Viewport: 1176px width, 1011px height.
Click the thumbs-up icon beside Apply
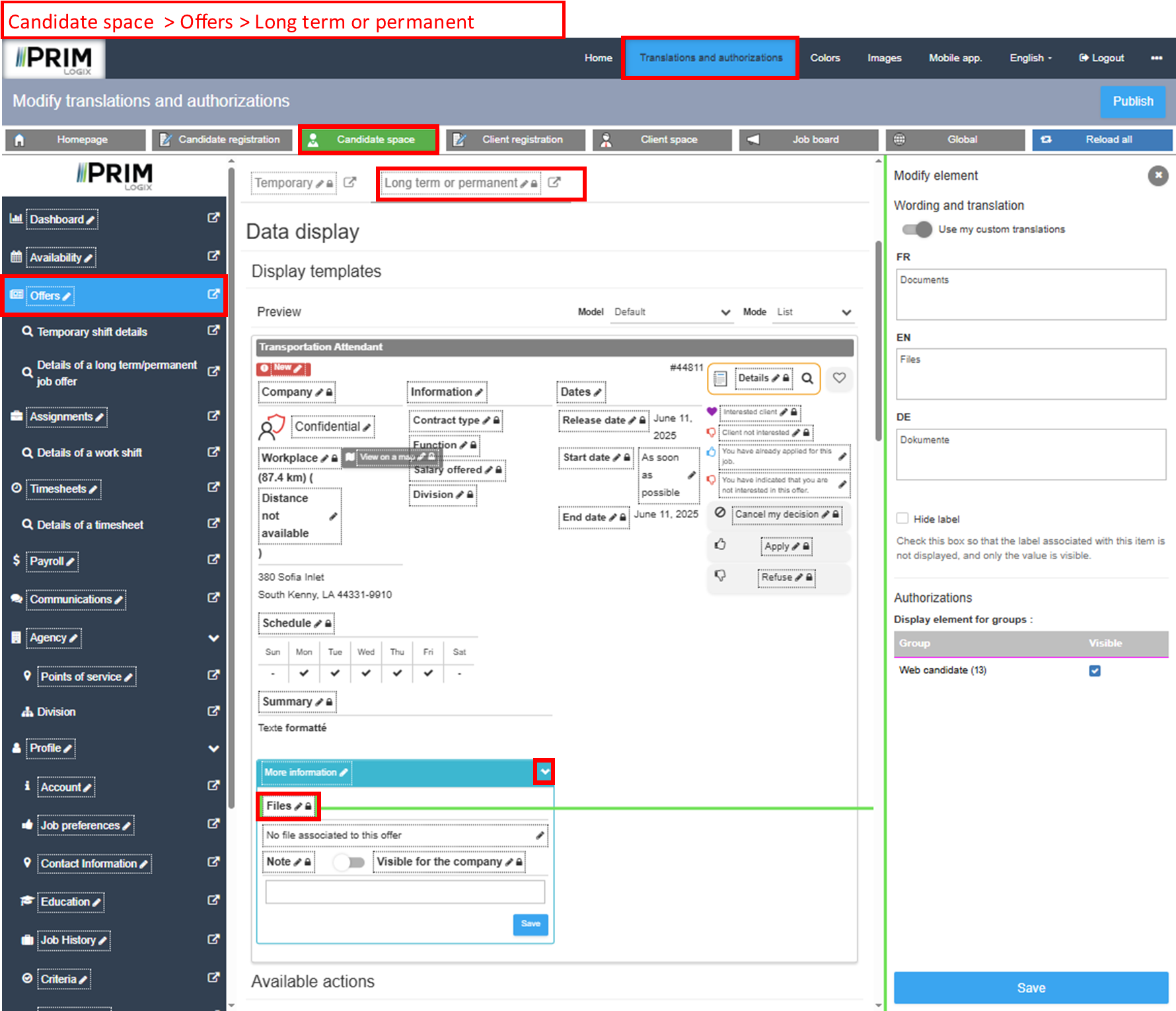pos(720,544)
